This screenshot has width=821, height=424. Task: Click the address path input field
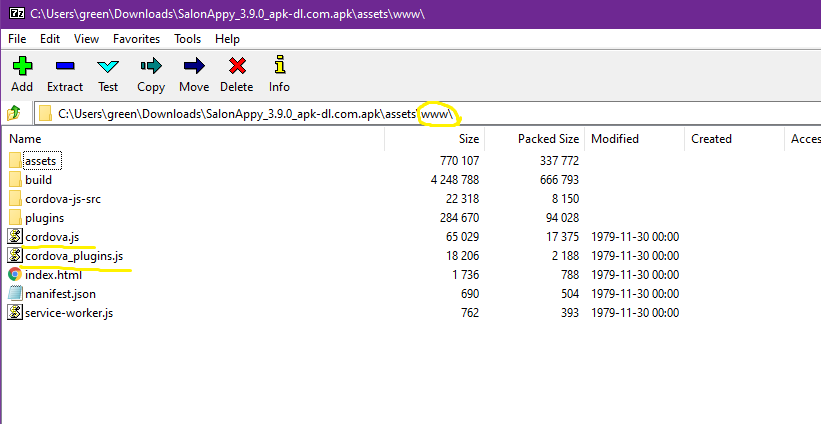427,113
